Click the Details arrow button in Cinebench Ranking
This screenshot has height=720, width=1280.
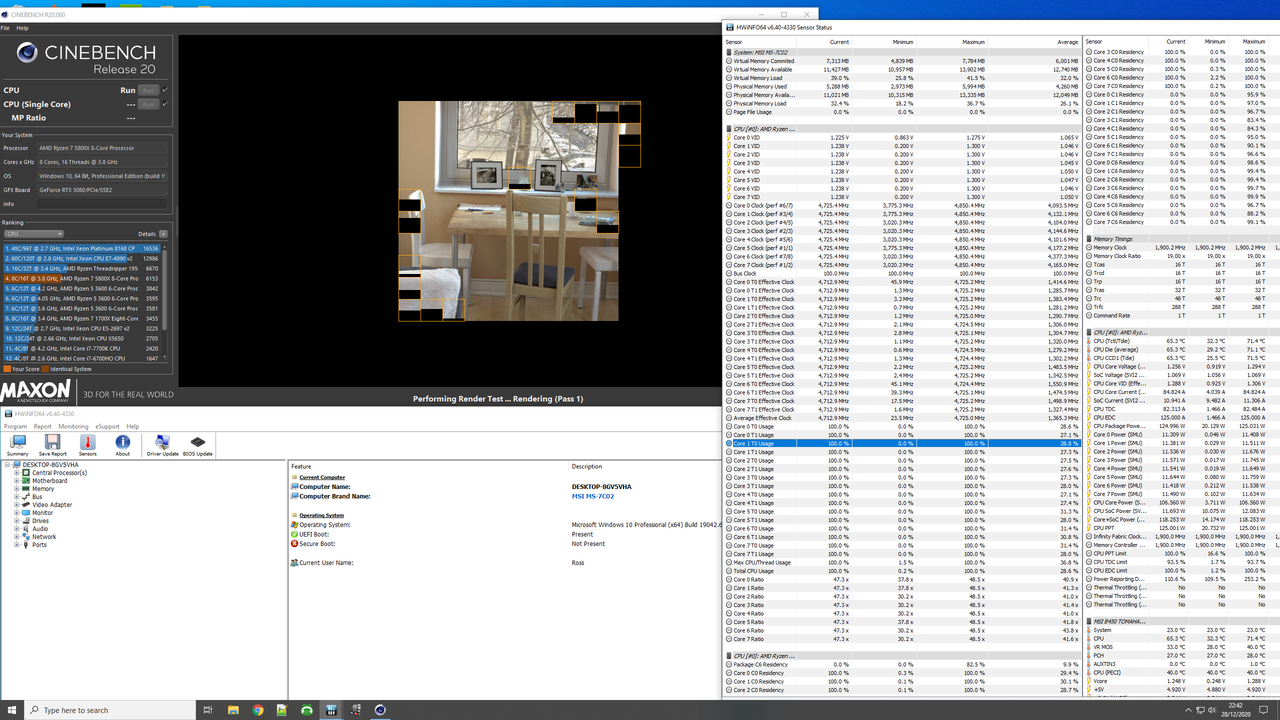point(163,234)
